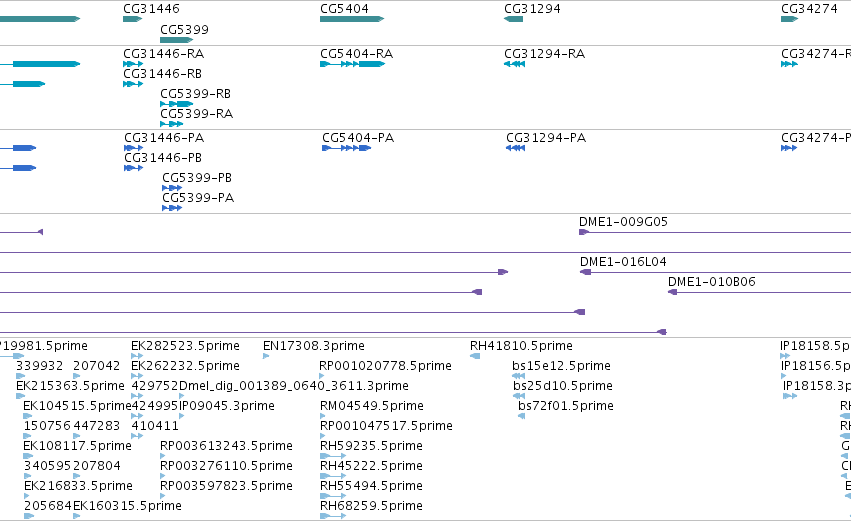Screen dimensions: 851x521
Task: Click the CG31294-RA transcript label
Action: [544, 54]
